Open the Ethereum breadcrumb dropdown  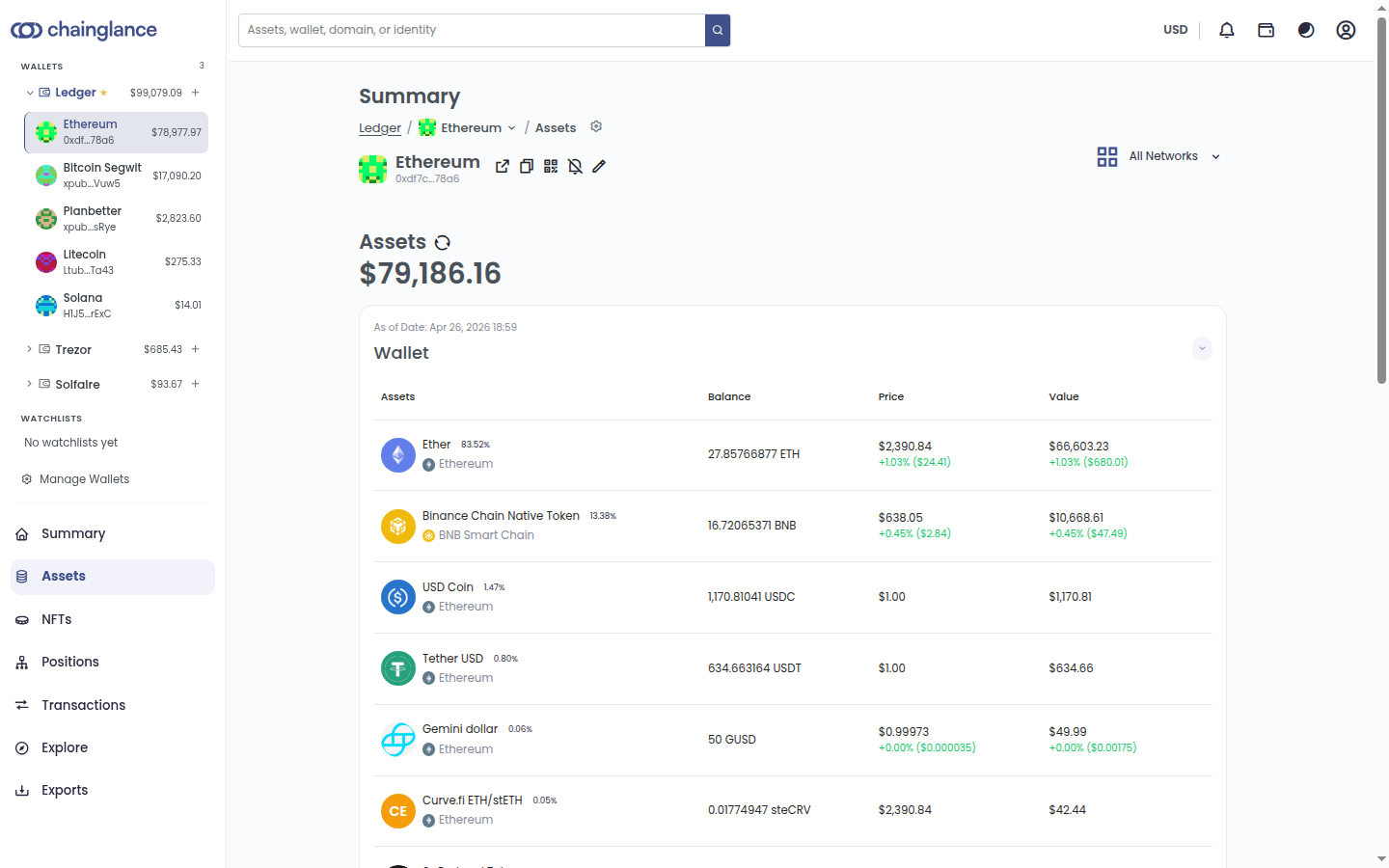click(x=511, y=127)
